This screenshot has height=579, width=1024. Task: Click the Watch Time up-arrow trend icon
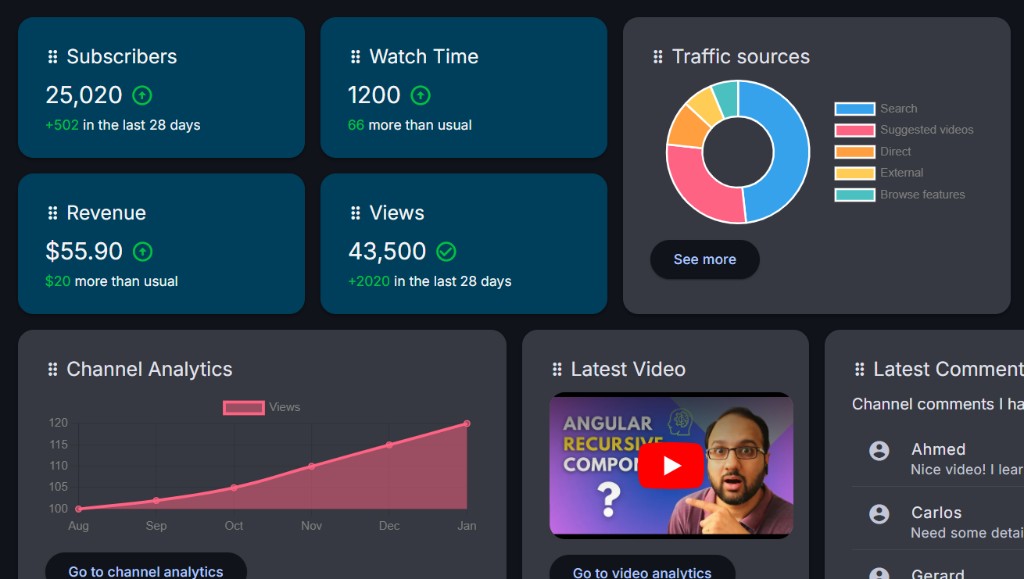pyautogui.click(x=421, y=95)
